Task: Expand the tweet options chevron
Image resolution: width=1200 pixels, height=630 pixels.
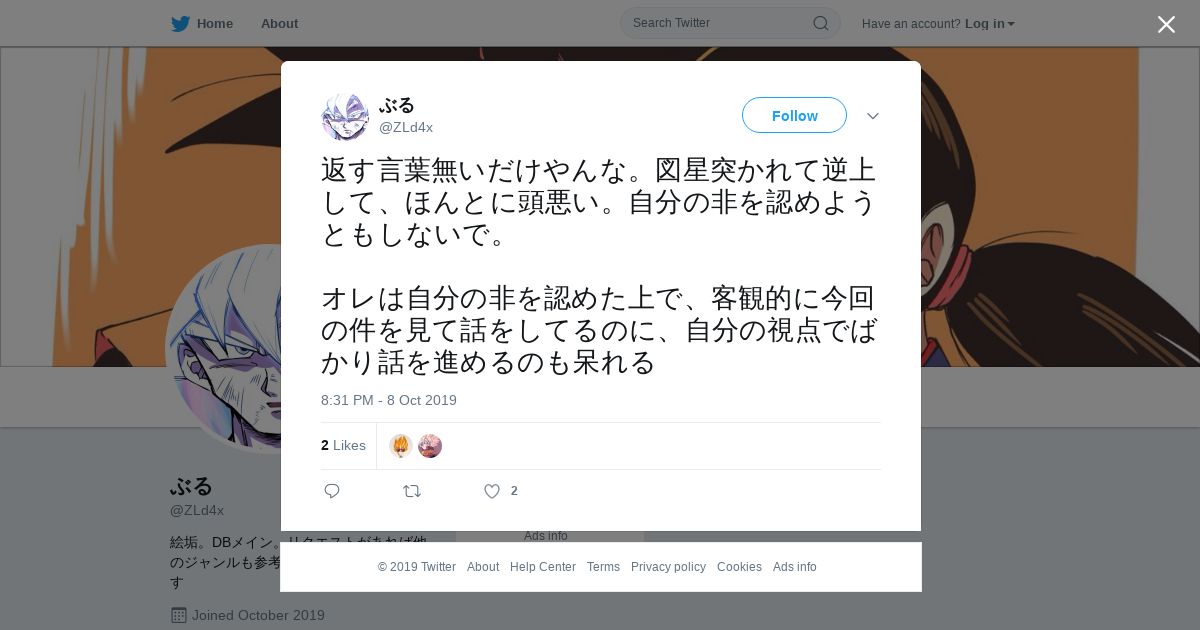Action: click(x=873, y=116)
